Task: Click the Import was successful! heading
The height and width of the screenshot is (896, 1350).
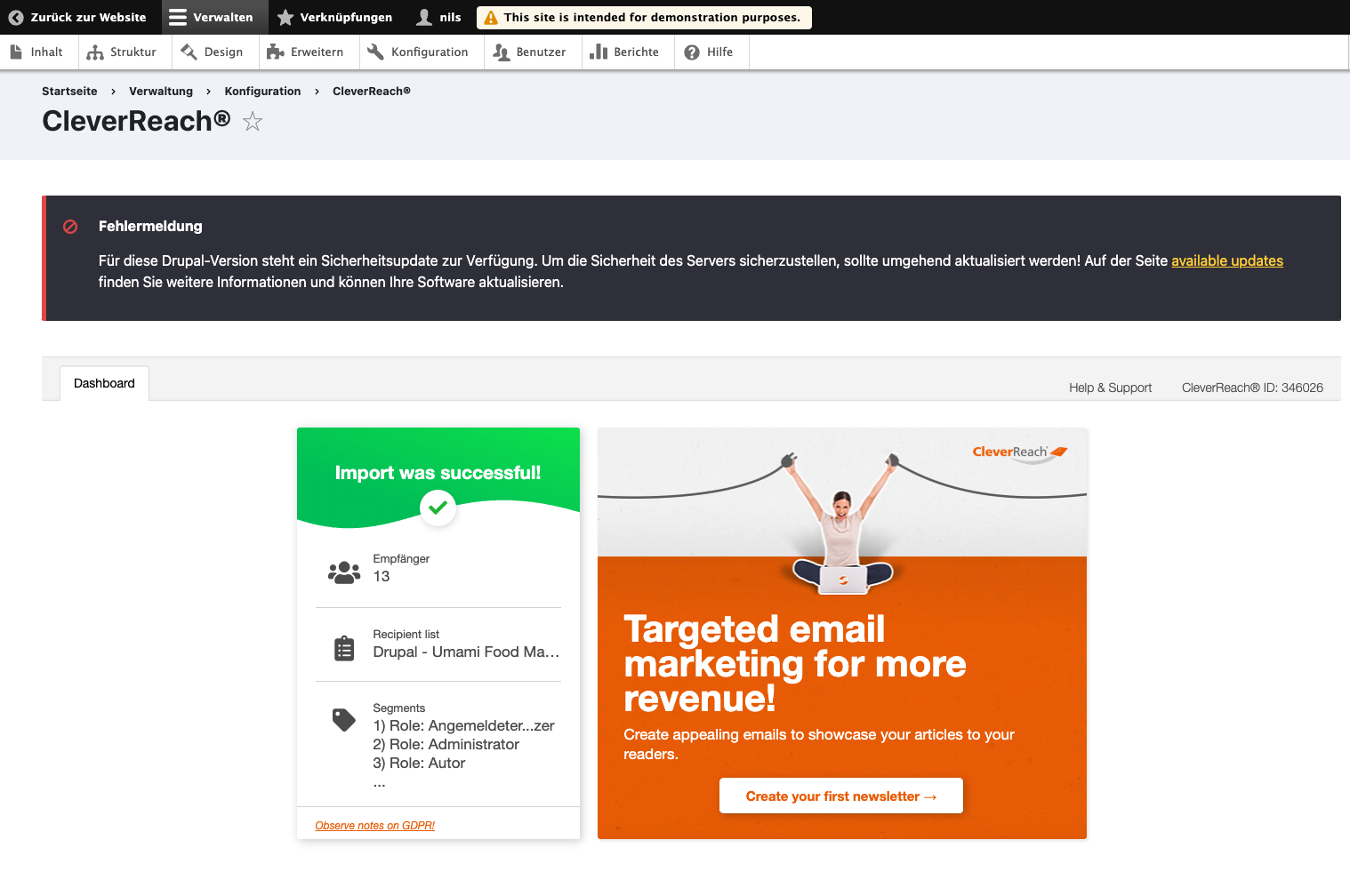Action: click(x=438, y=473)
